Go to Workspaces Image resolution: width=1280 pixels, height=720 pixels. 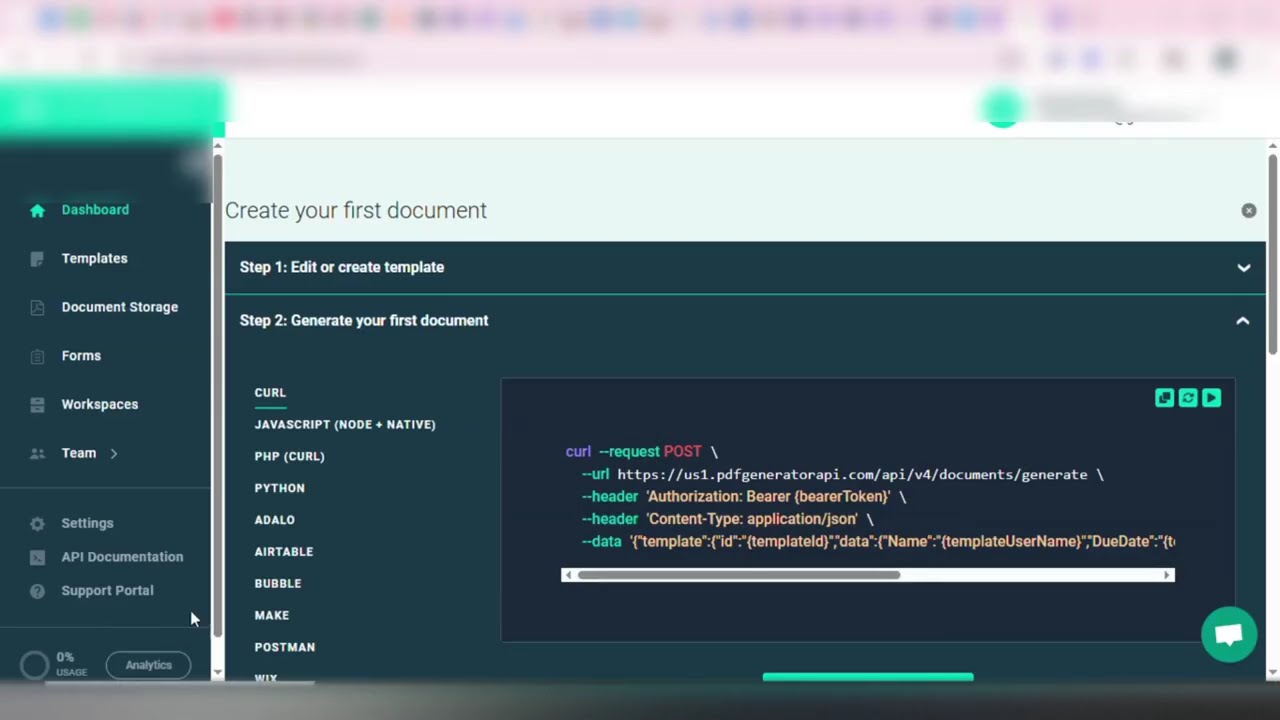point(100,404)
